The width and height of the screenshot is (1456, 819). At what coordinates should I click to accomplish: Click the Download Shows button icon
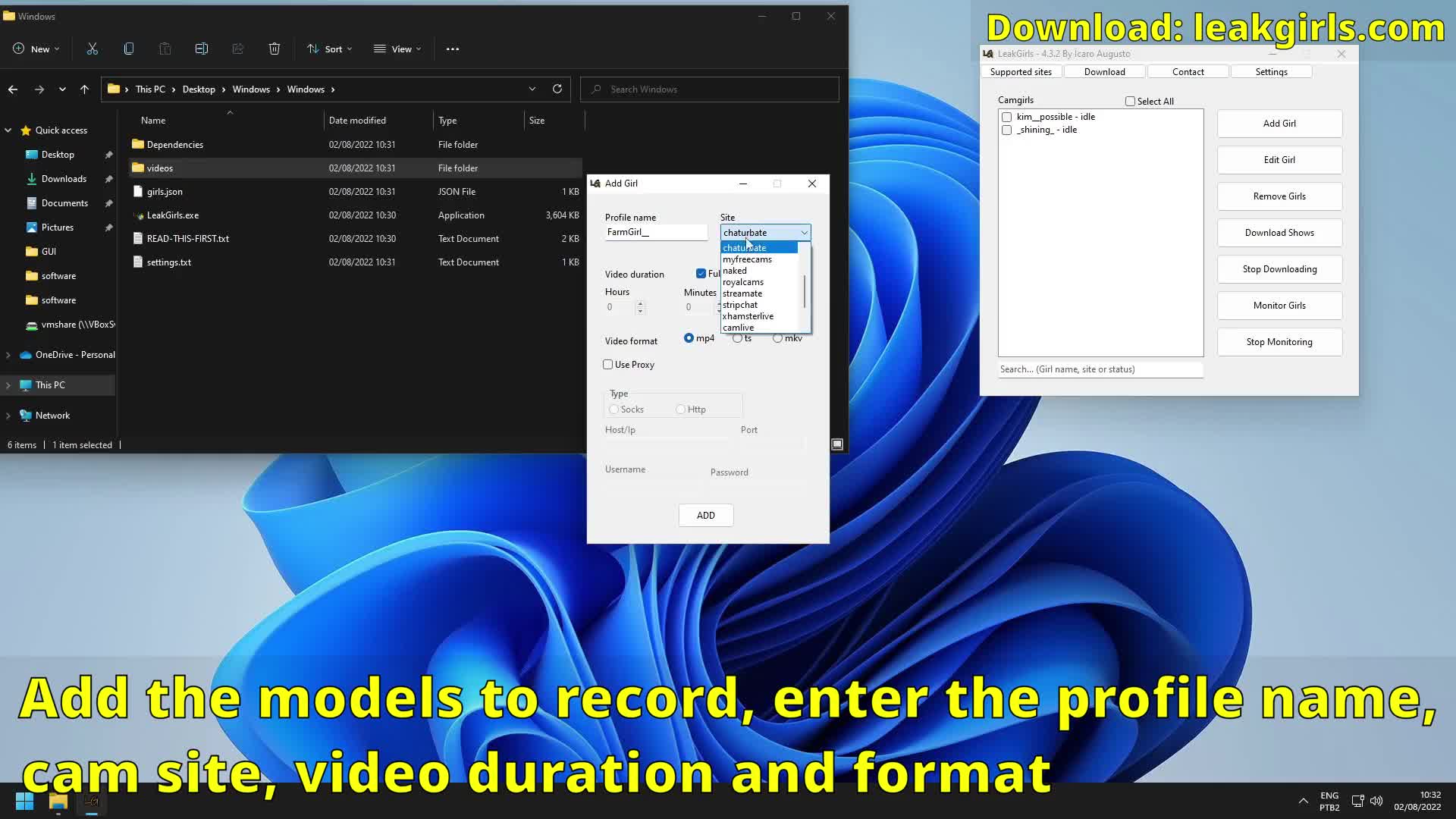pyautogui.click(x=1280, y=232)
